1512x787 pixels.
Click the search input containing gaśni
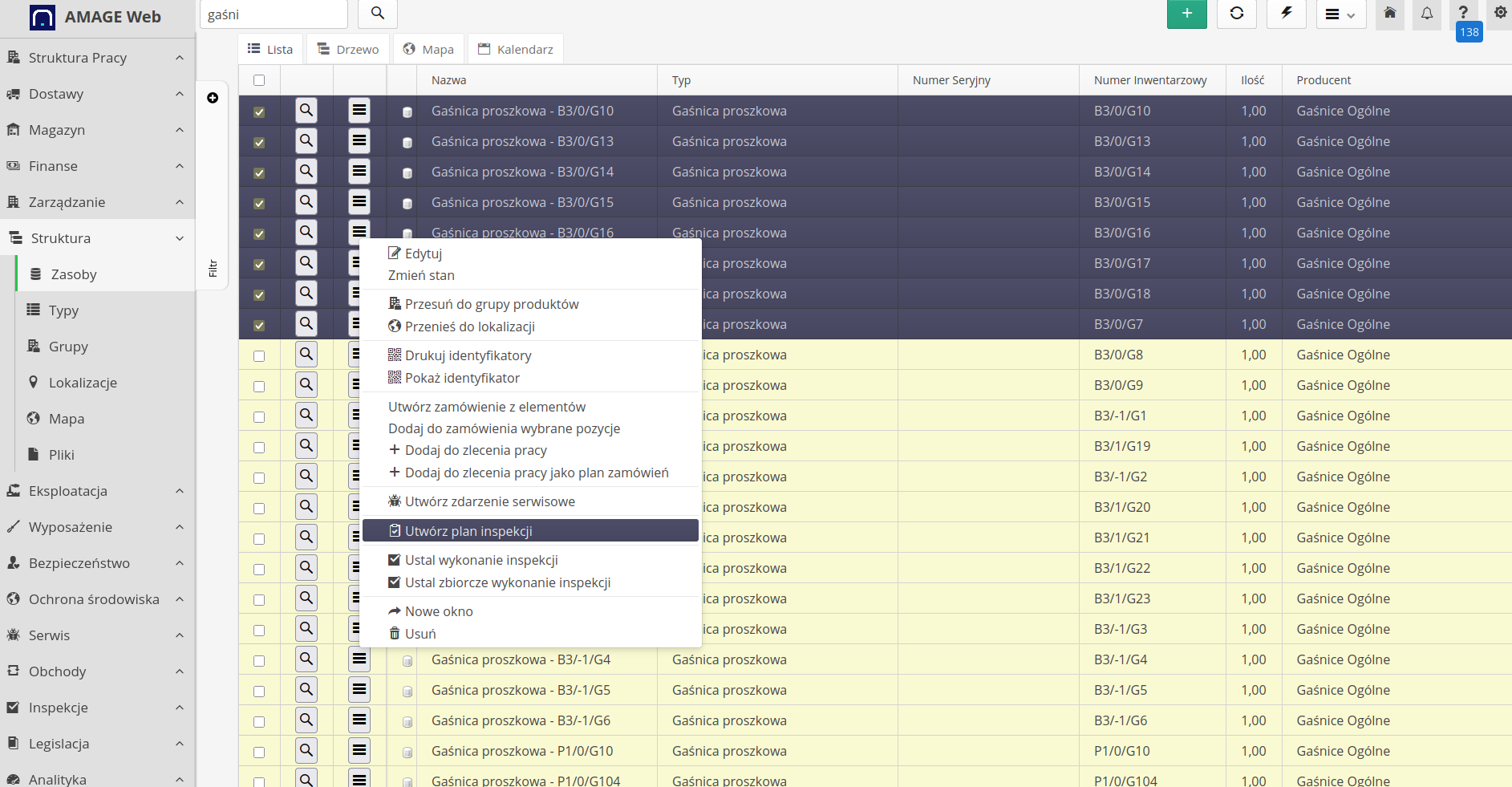(x=274, y=14)
